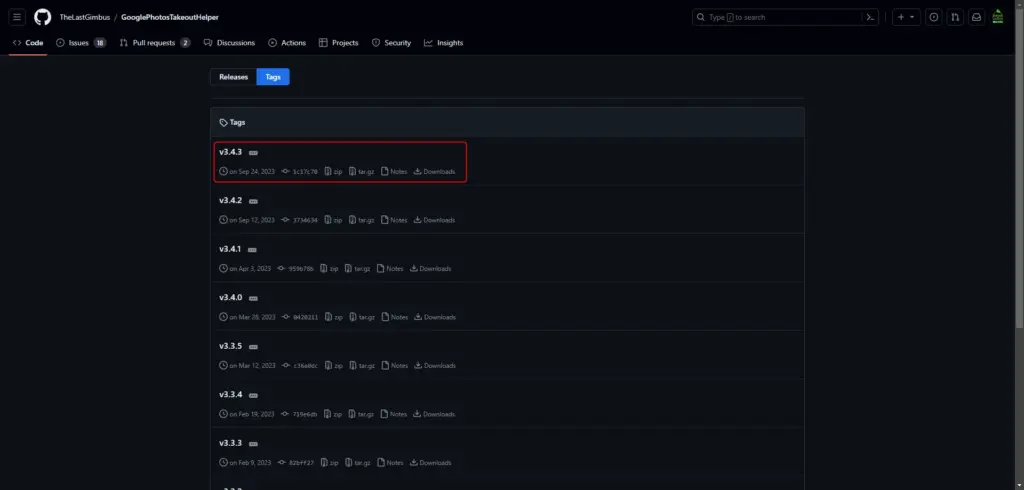Image resolution: width=1024 pixels, height=490 pixels.
Task: Expand the create new plus dropdown
Action: pos(906,18)
